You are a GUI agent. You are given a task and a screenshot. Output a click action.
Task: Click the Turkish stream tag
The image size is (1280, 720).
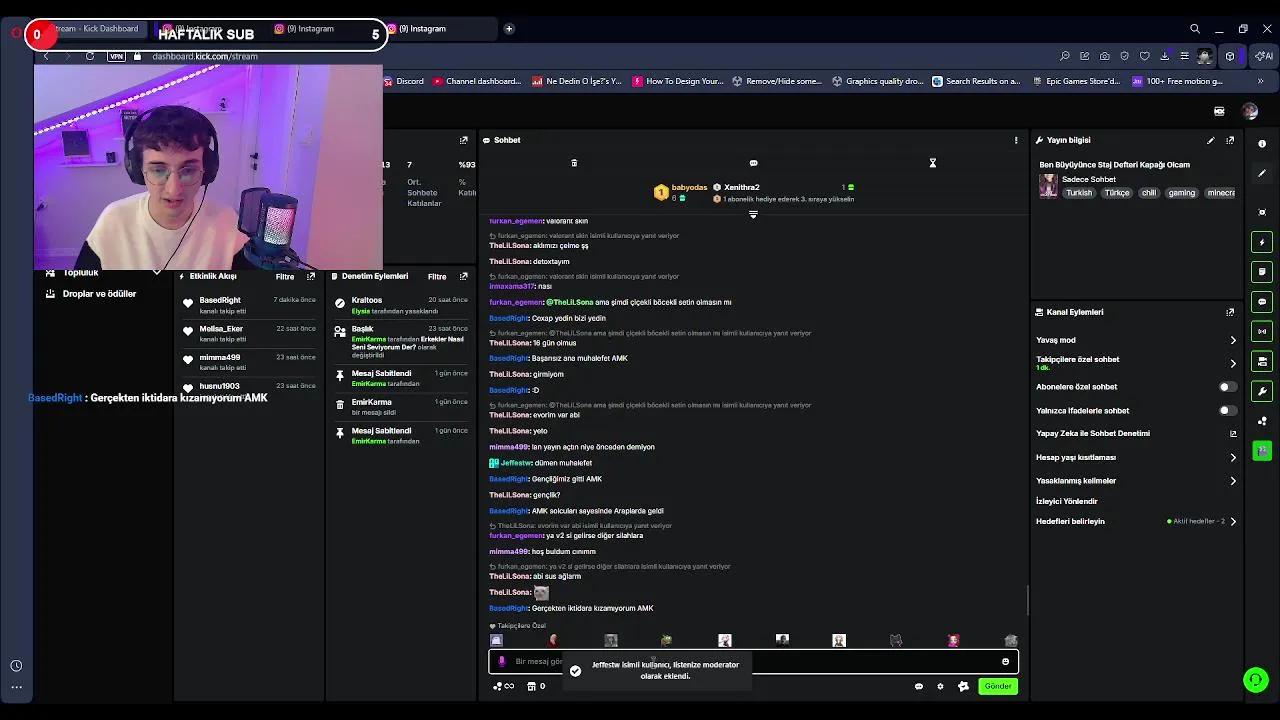[1079, 193]
